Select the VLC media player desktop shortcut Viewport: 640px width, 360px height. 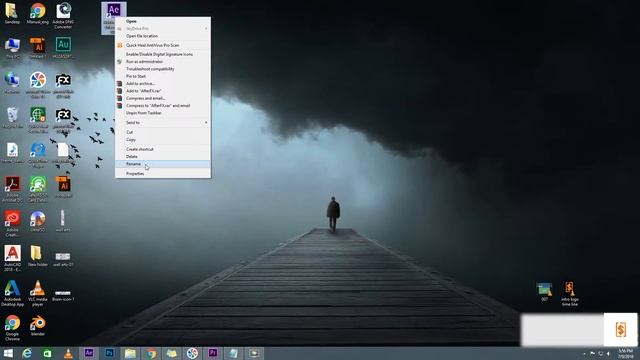[x=38, y=293]
